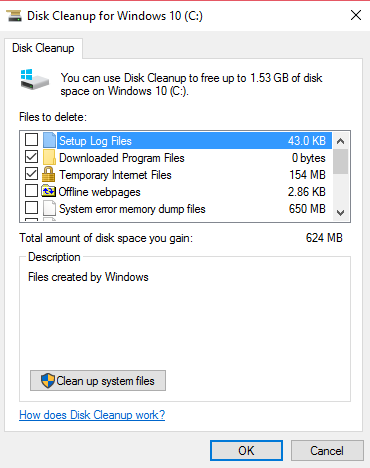The height and width of the screenshot is (468, 370).
Task: Click the Temporary Internet Files padlock icon
Action: [49, 174]
